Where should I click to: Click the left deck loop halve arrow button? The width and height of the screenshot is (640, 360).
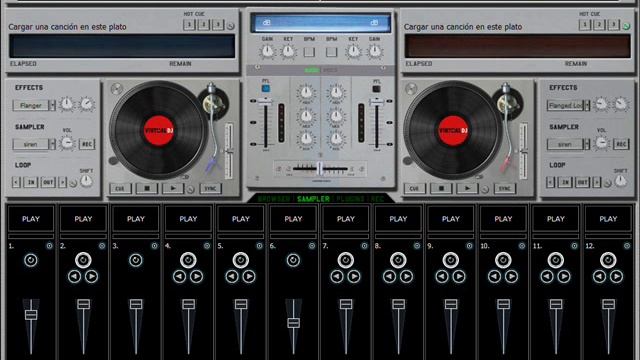coord(16,182)
